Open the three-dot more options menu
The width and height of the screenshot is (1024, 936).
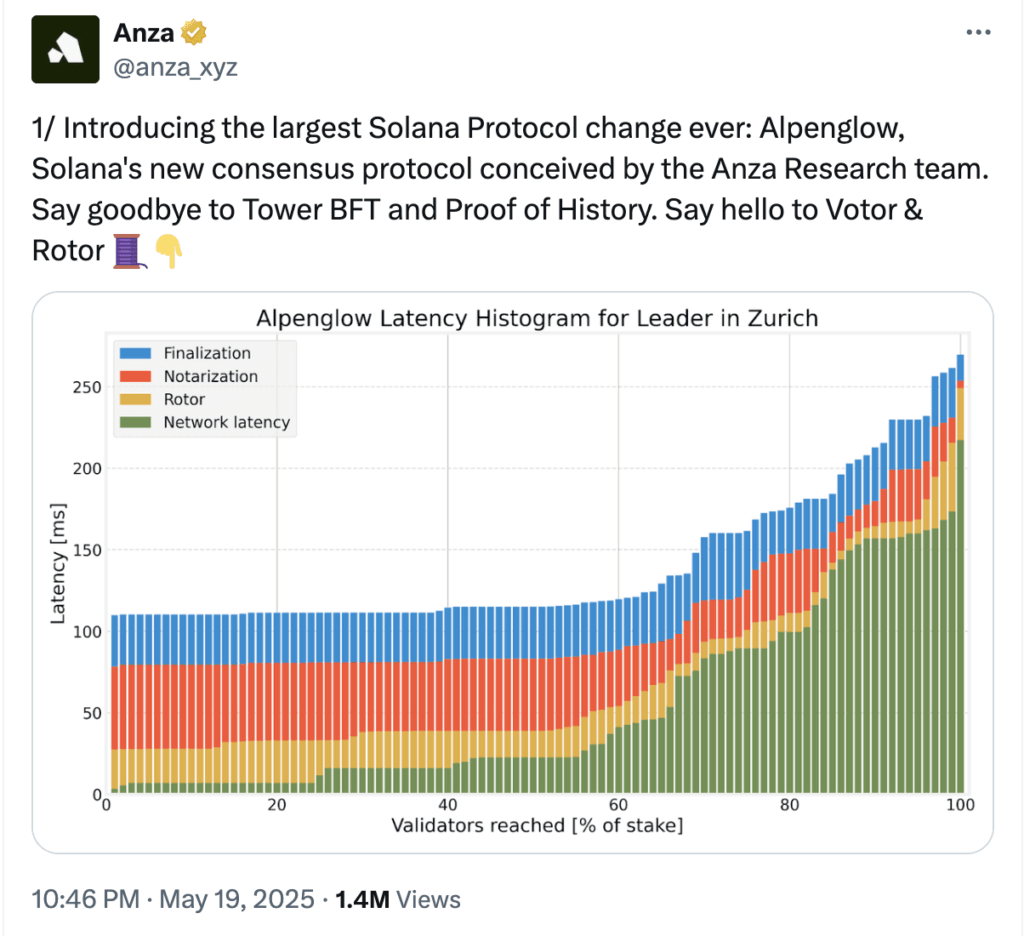tap(978, 33)
